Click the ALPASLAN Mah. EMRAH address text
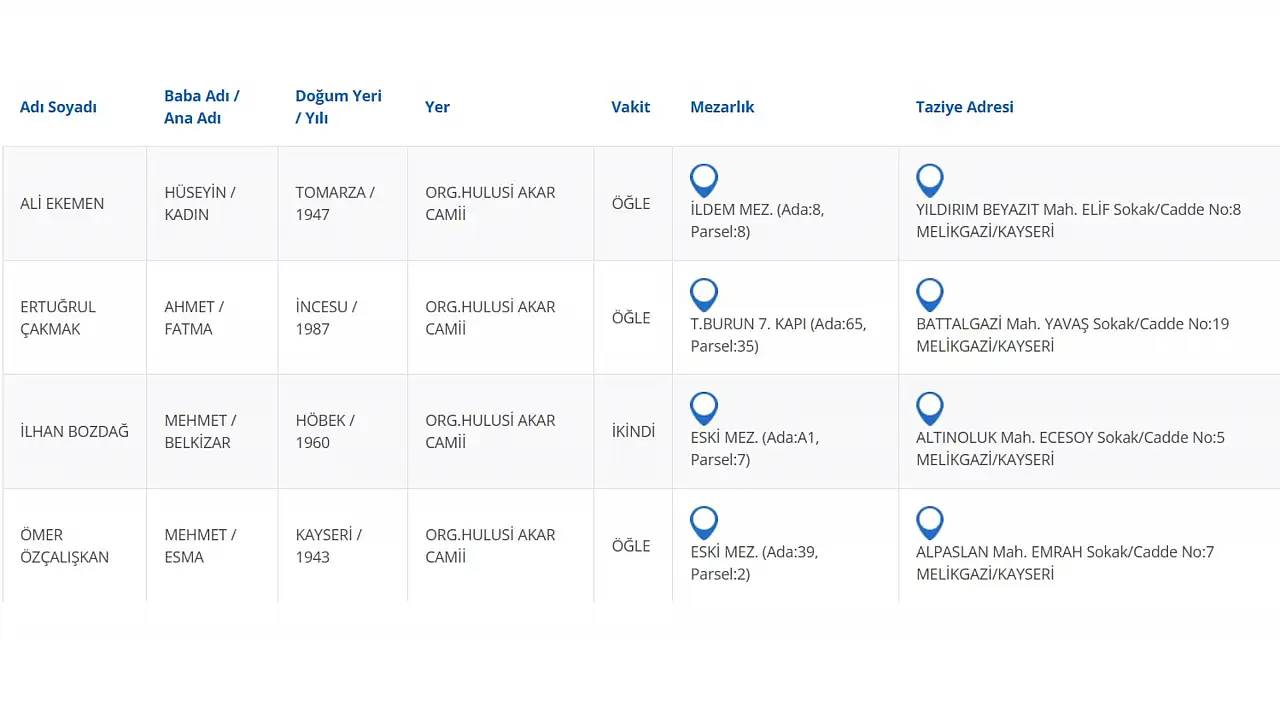Viewport: 1280px width, 723px height. point(1065,552)
